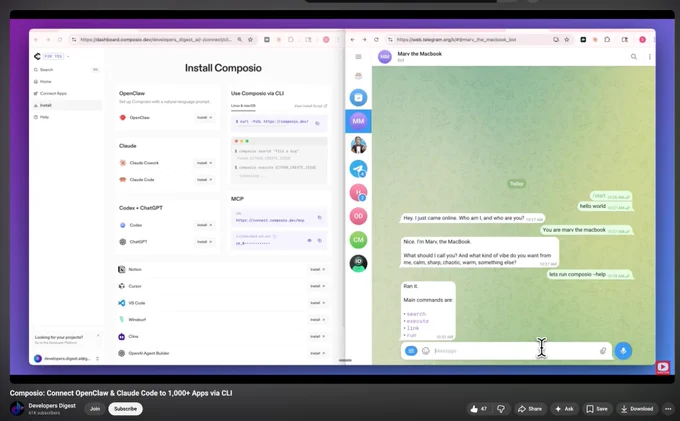The width and height of the screenshot is (680, 421).
Task: Open Search in the Composio sidebar
Action: point(66,70)
